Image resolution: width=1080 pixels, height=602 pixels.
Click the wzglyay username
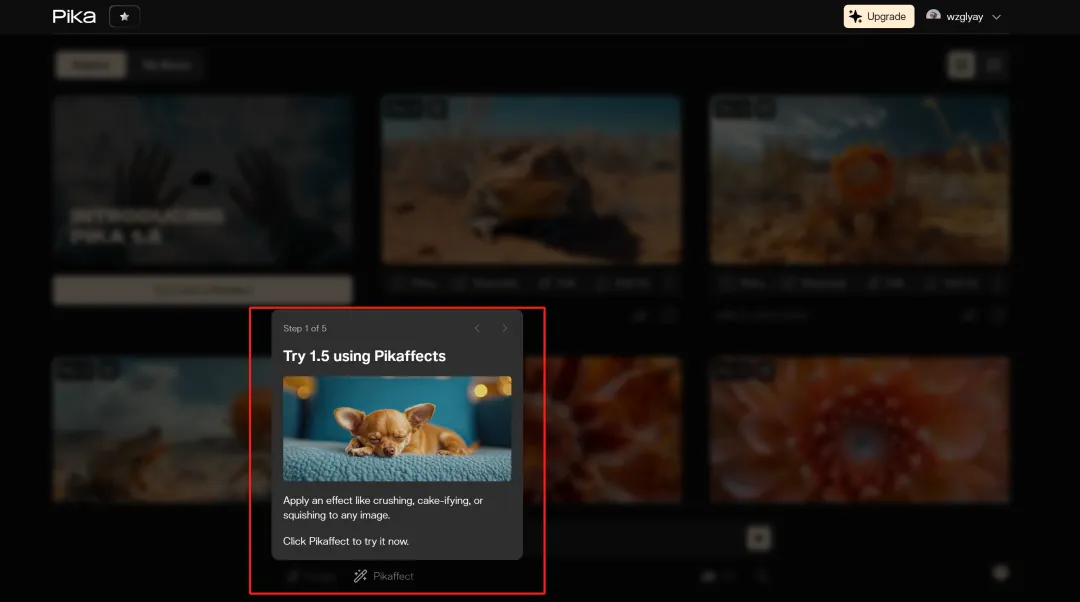pos(964,17)
